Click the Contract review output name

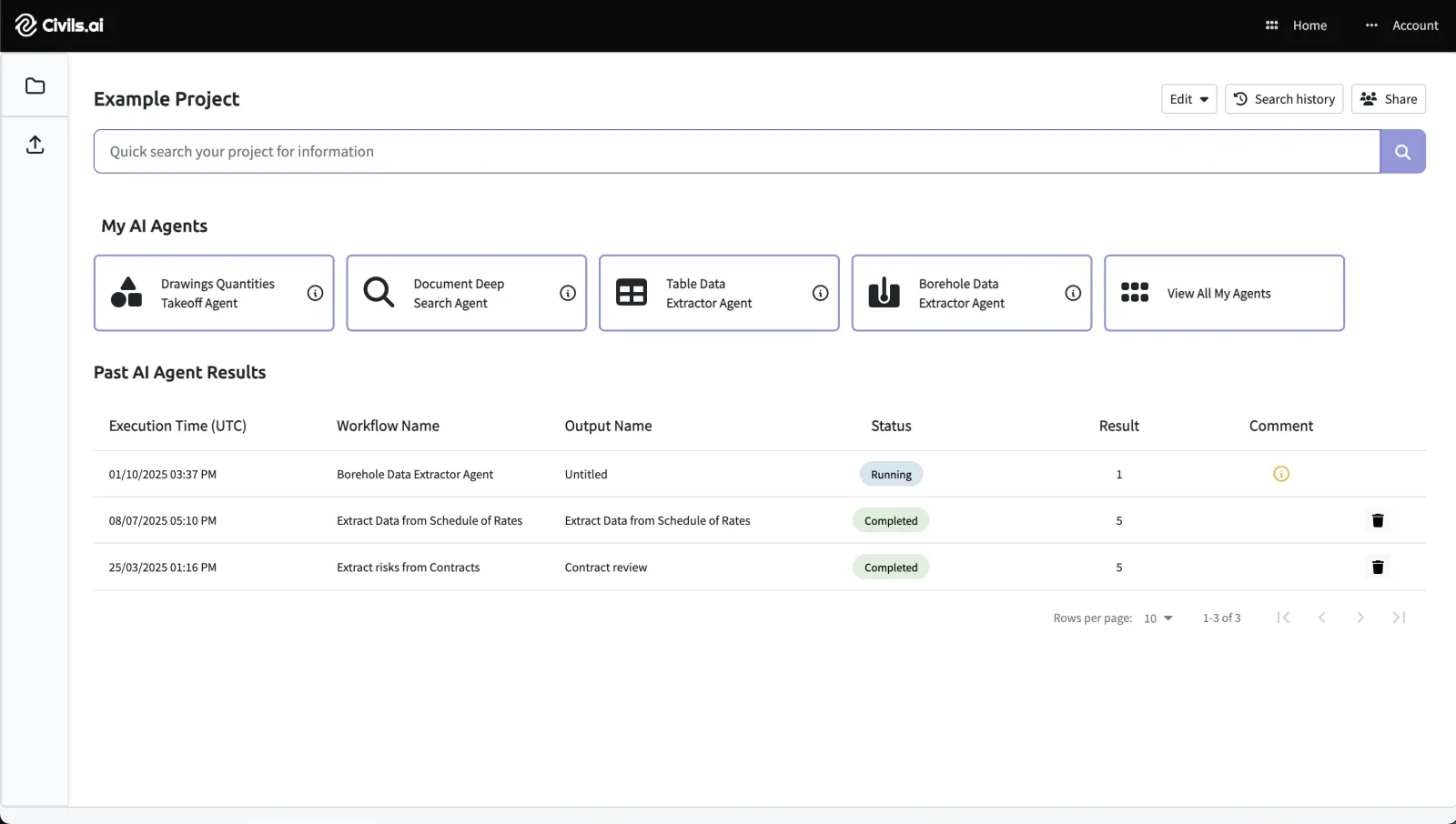[605, 568]
